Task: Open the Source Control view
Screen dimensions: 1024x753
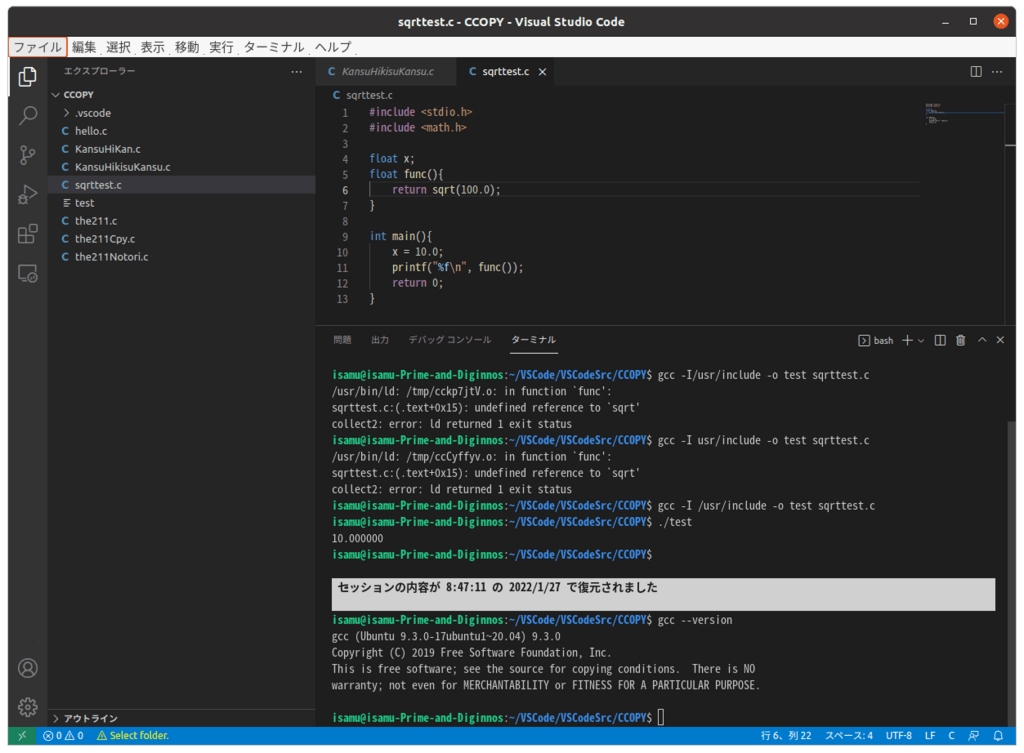Action: [x=27, y=155]
